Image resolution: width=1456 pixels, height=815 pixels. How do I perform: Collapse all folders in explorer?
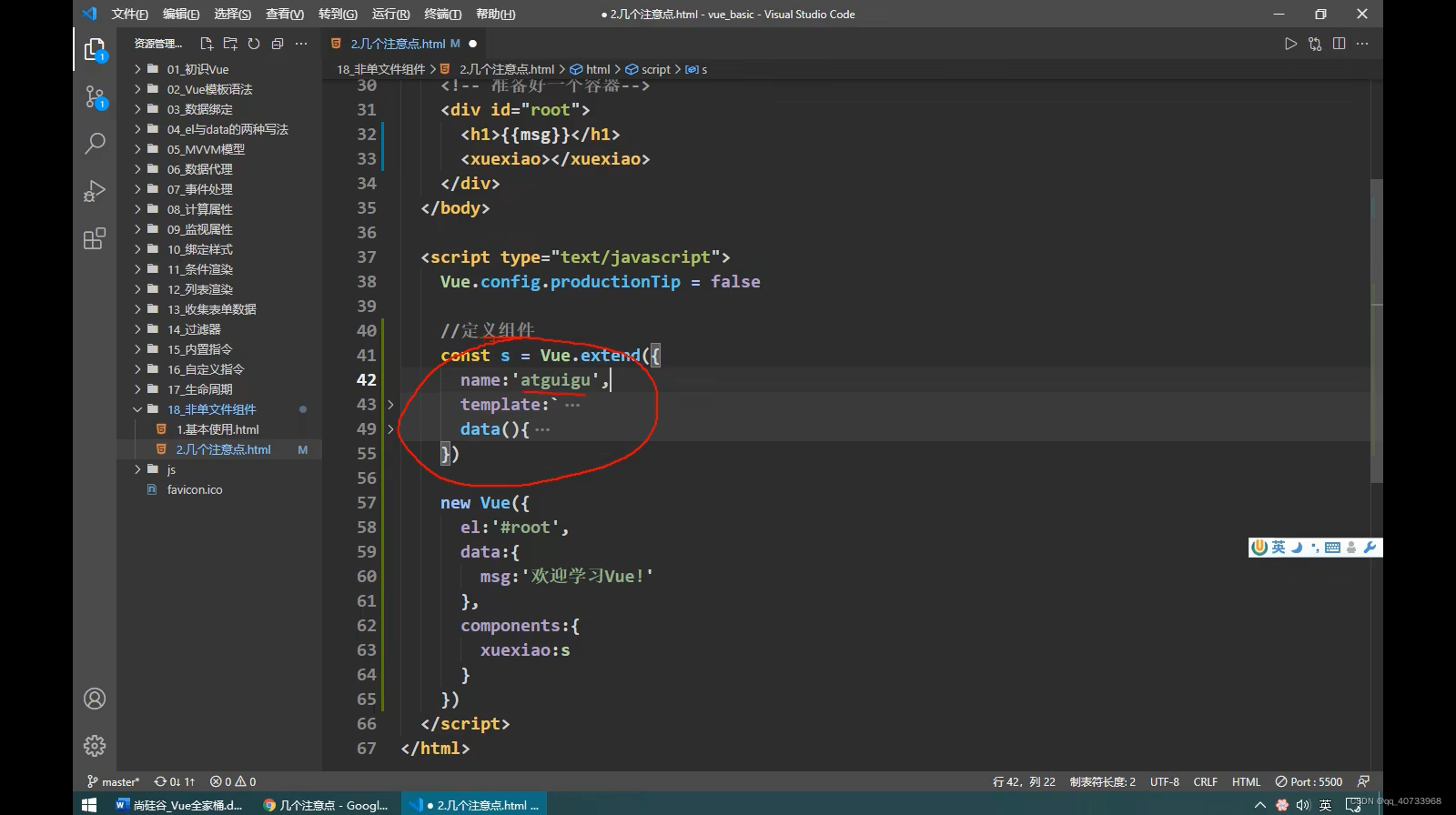pyautogui.click(x=278, y=44)
